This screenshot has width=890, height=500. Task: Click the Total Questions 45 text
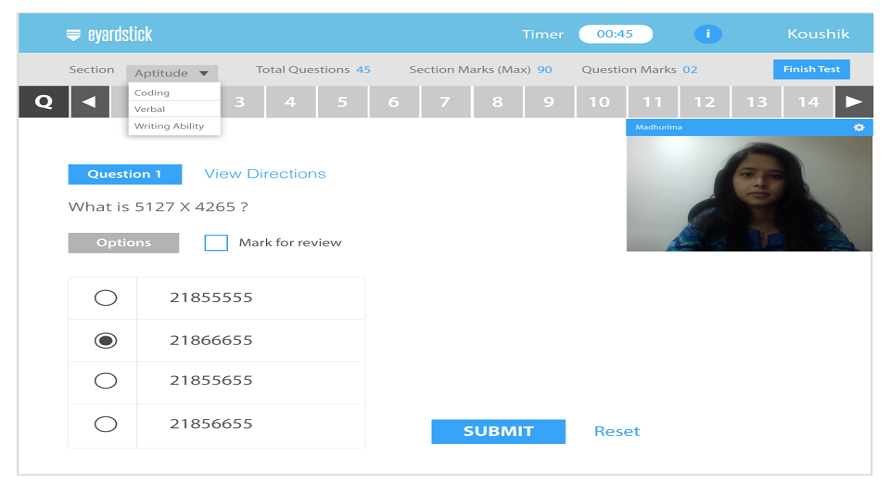(313, 70)
